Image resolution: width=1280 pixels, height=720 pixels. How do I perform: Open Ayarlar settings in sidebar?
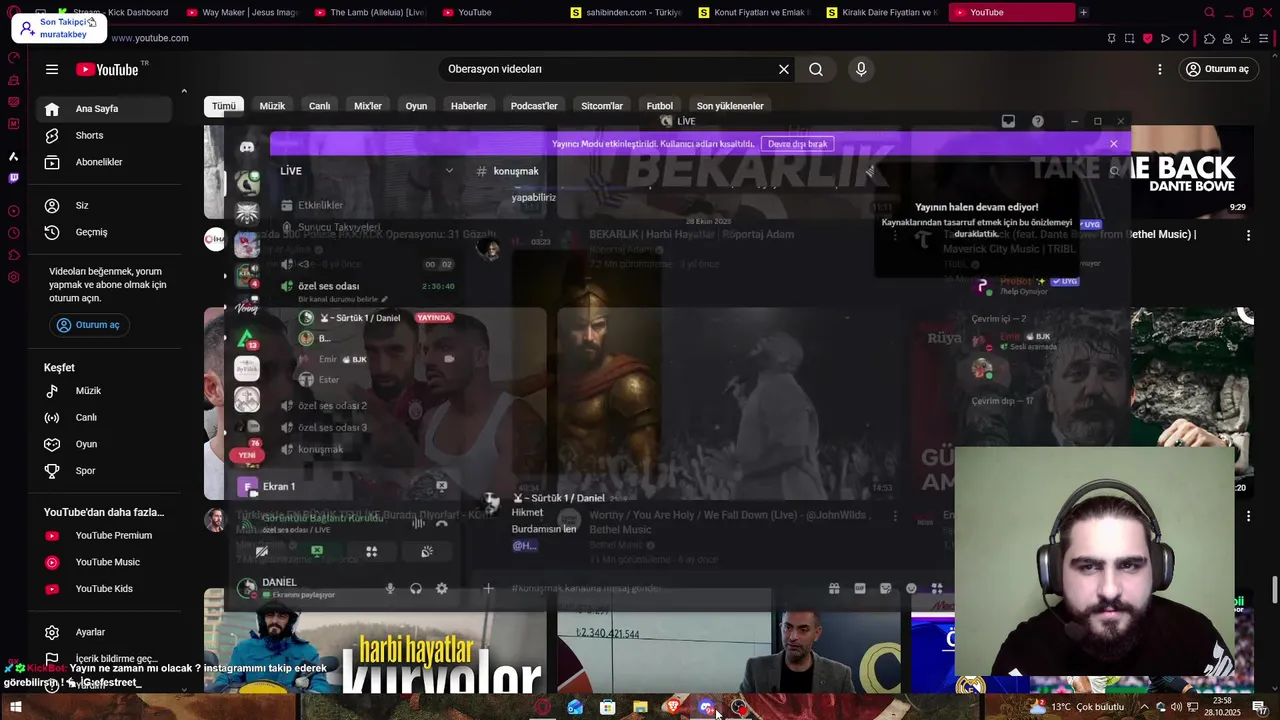point(104,632)
